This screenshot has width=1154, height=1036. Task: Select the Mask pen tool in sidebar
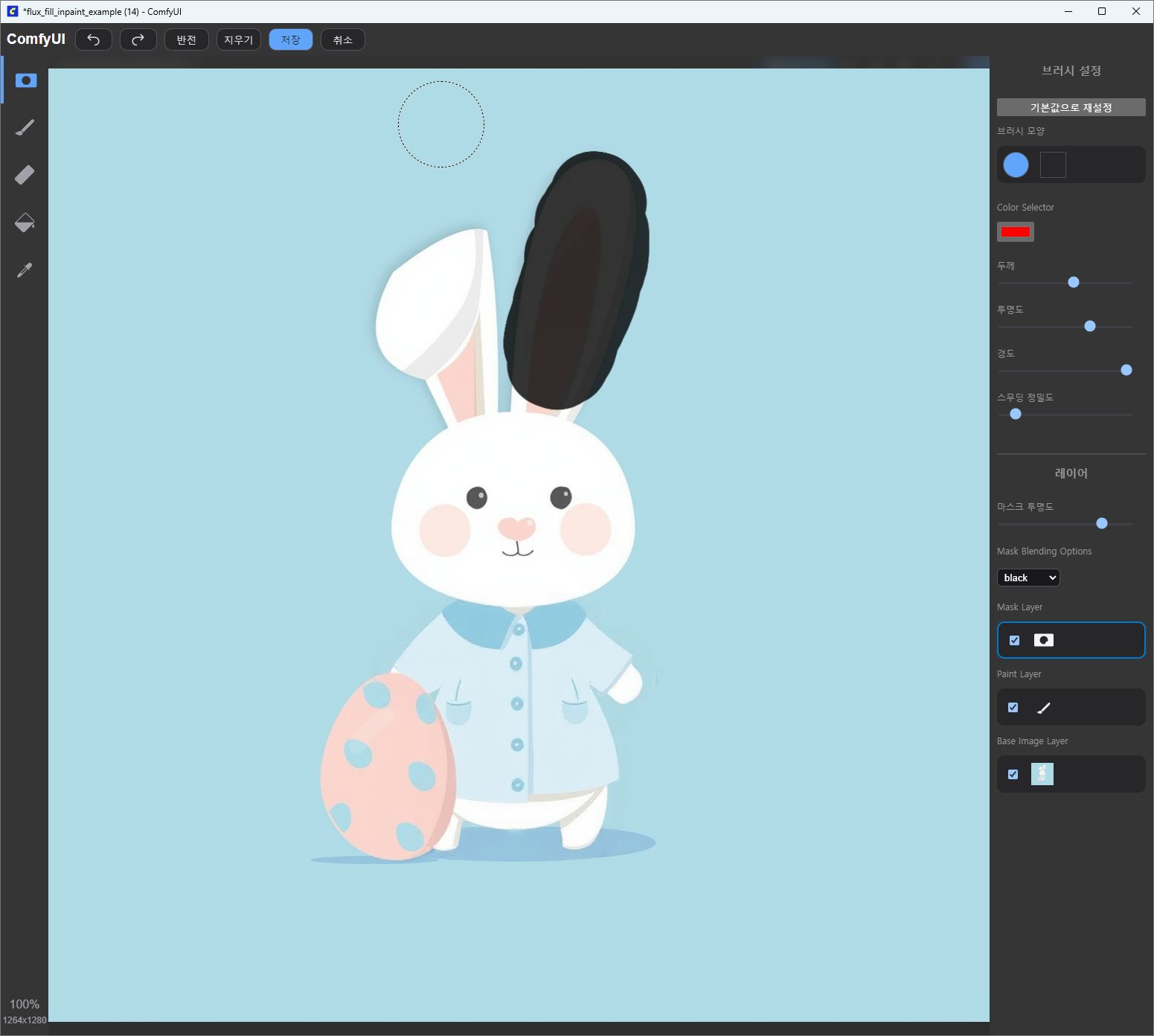[x=25, y=80]
